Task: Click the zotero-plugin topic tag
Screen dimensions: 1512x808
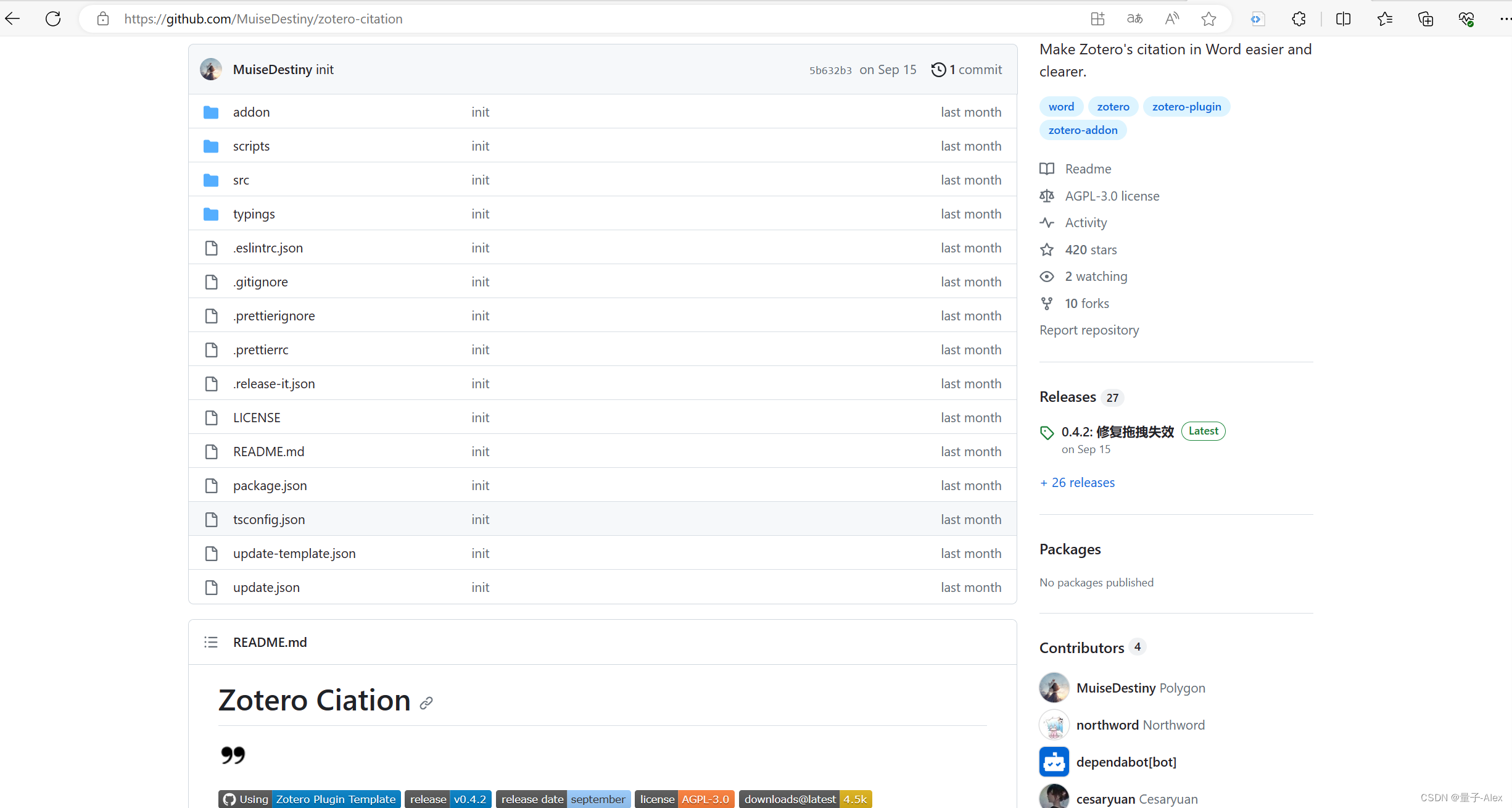Action: pos(1186,106)
